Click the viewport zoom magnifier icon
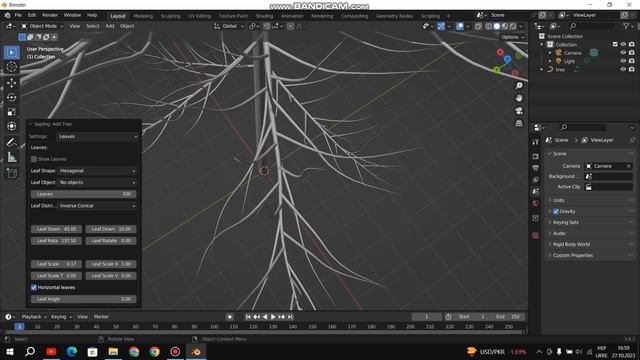This screenshot has height=360, width=640. pos(519,86)
